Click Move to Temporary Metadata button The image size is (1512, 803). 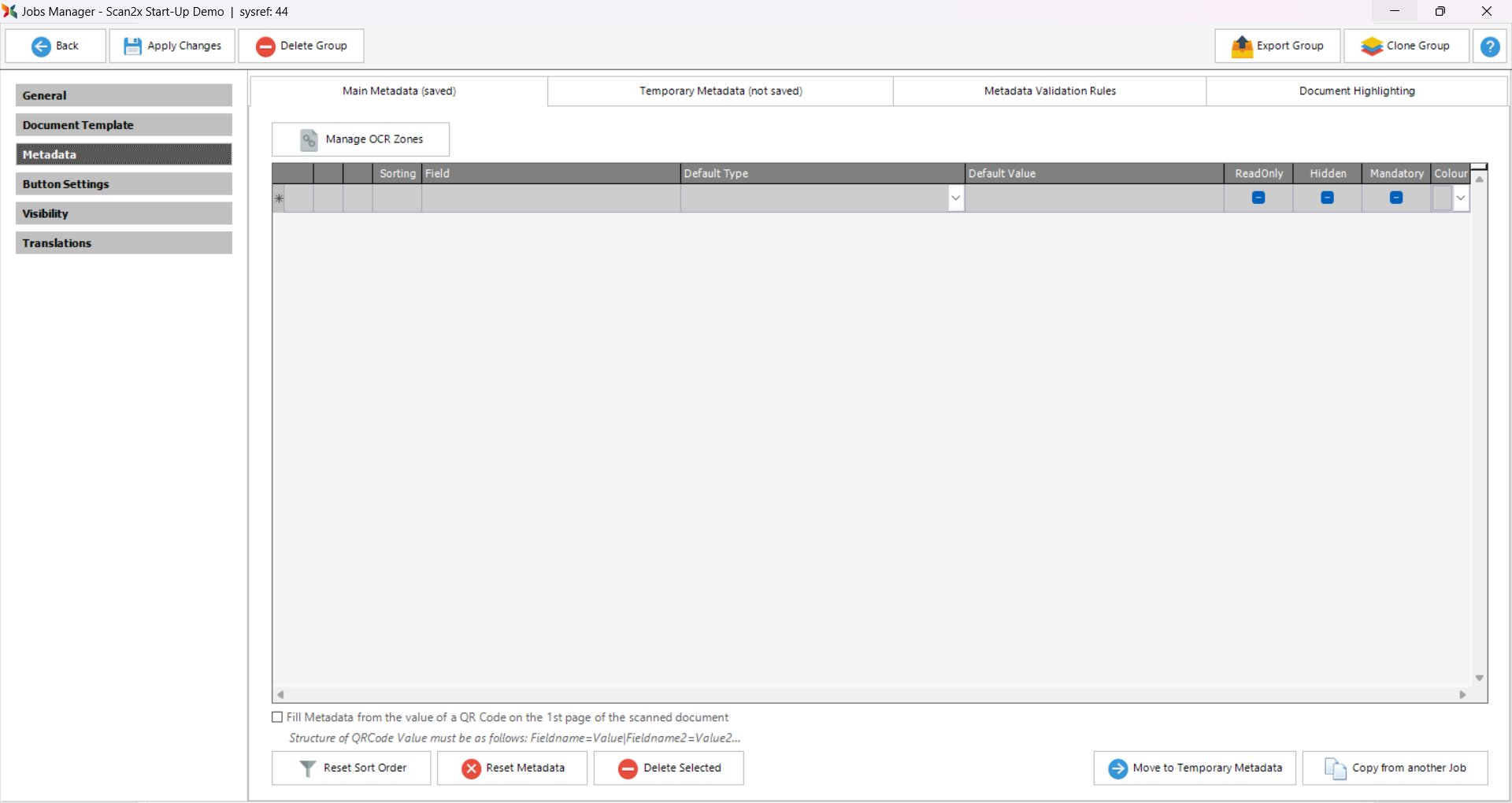[x=1194, y=768]
